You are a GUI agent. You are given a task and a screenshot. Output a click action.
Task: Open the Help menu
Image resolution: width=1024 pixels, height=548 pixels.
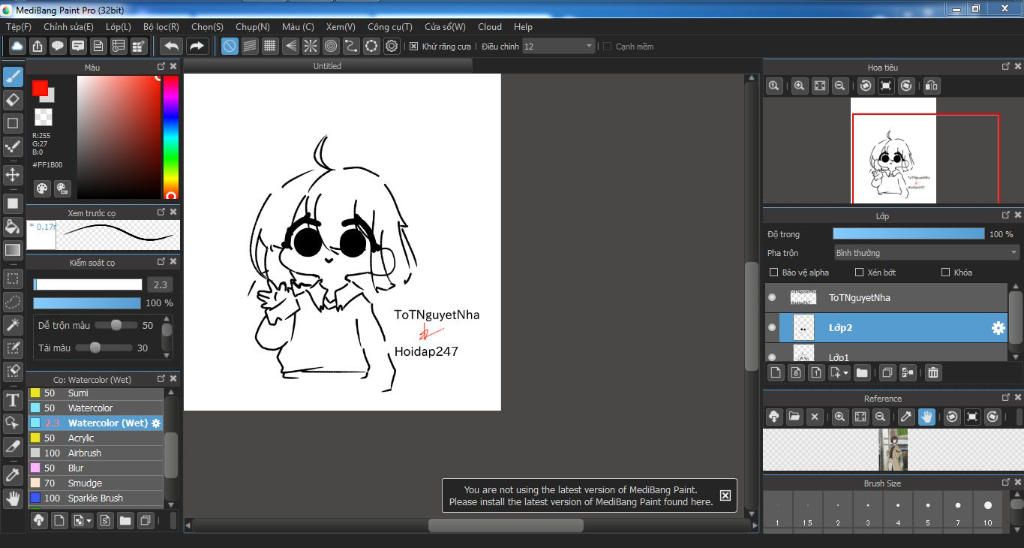tap(523, 27)
